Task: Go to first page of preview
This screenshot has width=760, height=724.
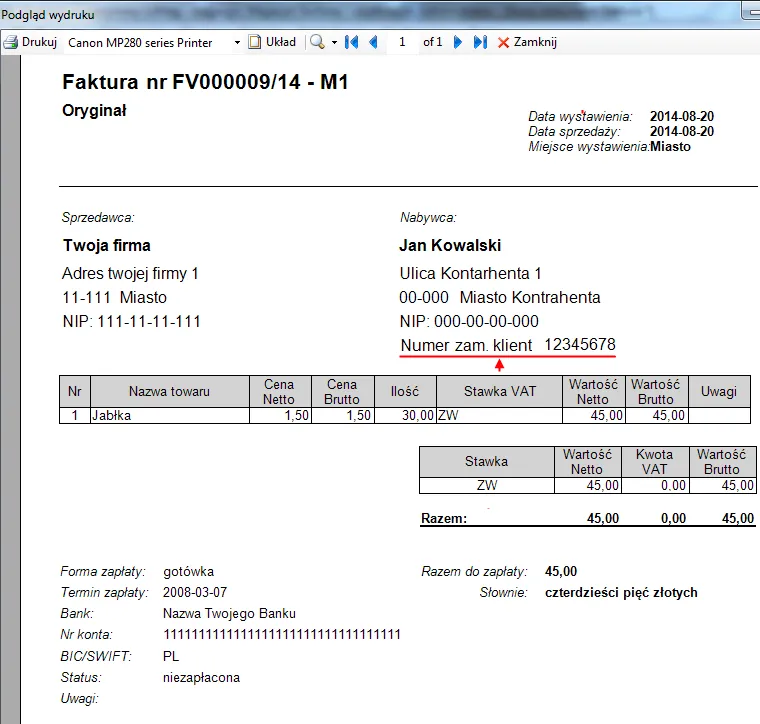Action: pos(351,42)
